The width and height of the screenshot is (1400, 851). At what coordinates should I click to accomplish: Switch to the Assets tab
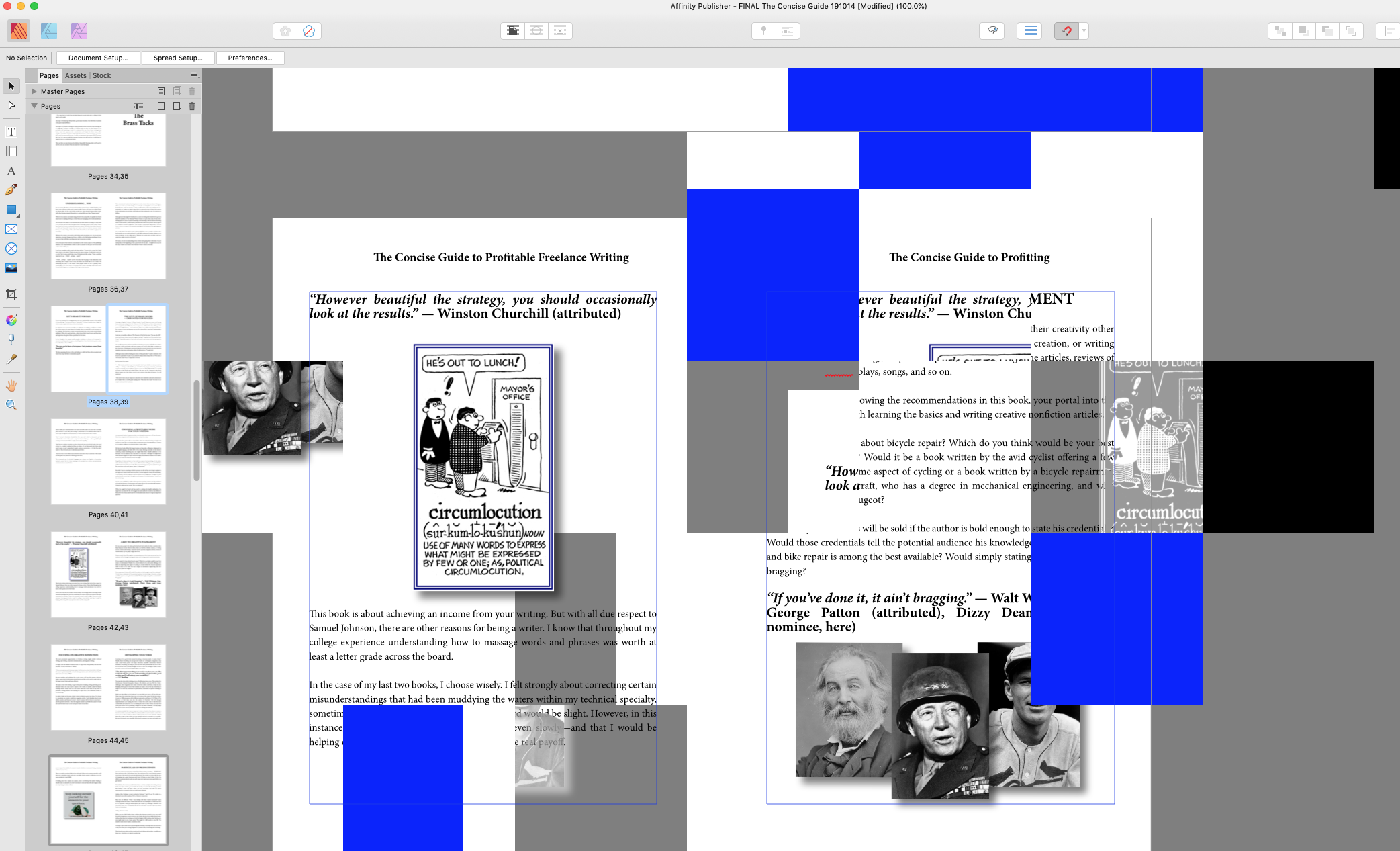coord(76,75)
